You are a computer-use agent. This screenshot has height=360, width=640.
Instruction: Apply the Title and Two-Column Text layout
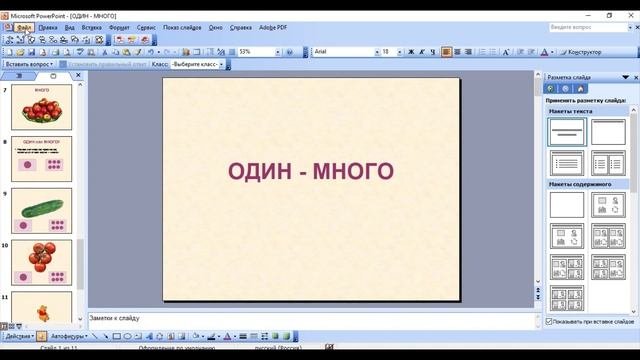608,163
